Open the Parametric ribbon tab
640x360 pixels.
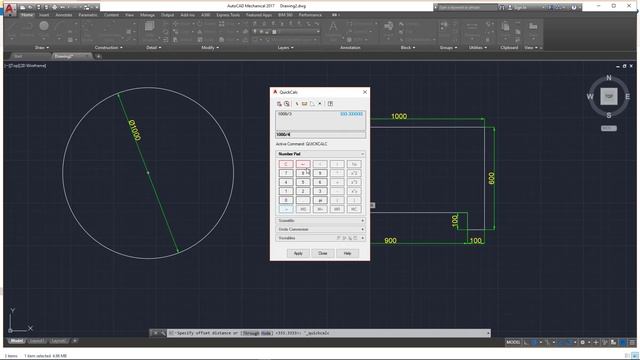point(88,15)
